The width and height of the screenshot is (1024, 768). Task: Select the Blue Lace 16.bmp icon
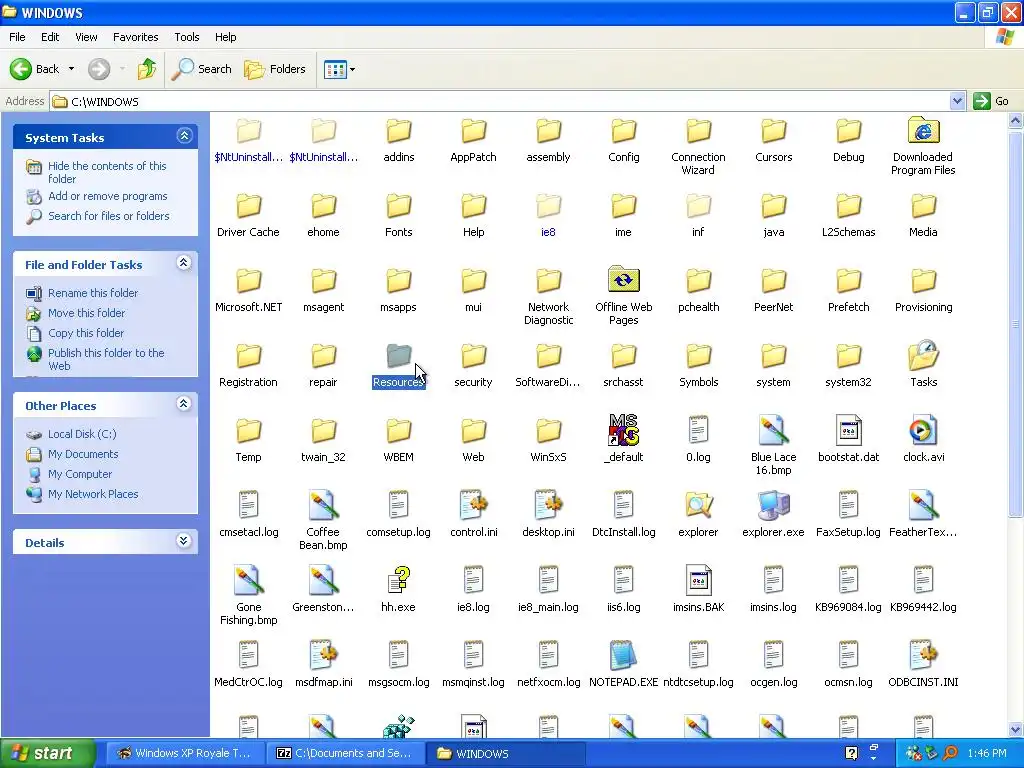click(x=773, y=430)
